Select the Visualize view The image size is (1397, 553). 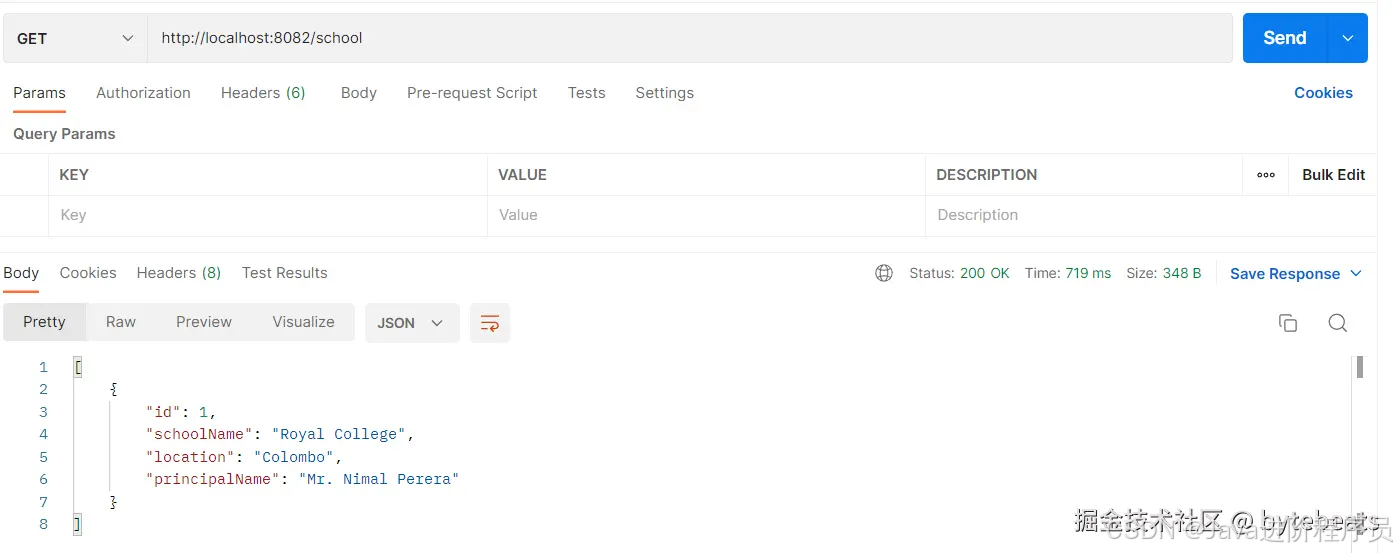point(303,322)
